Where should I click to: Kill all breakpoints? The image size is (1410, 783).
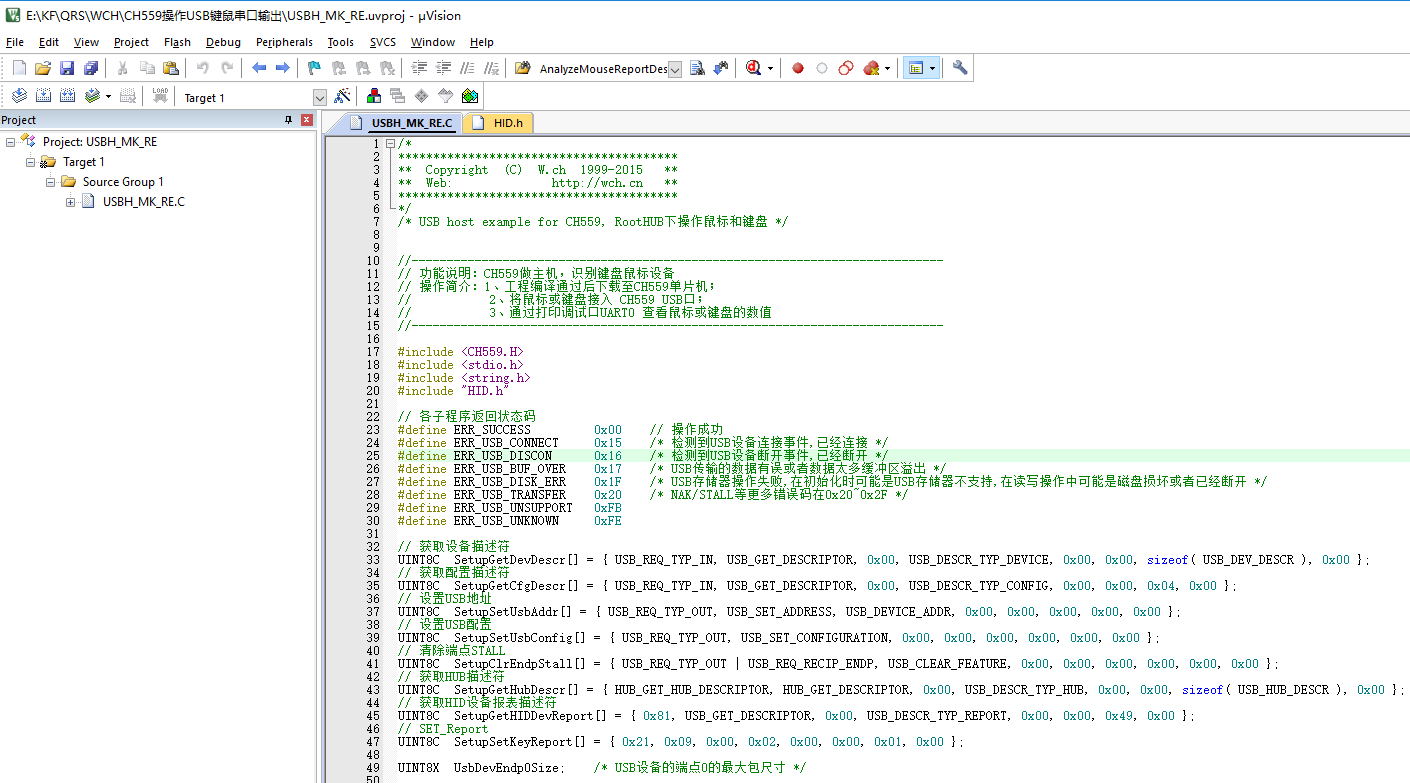click(871, 68)
